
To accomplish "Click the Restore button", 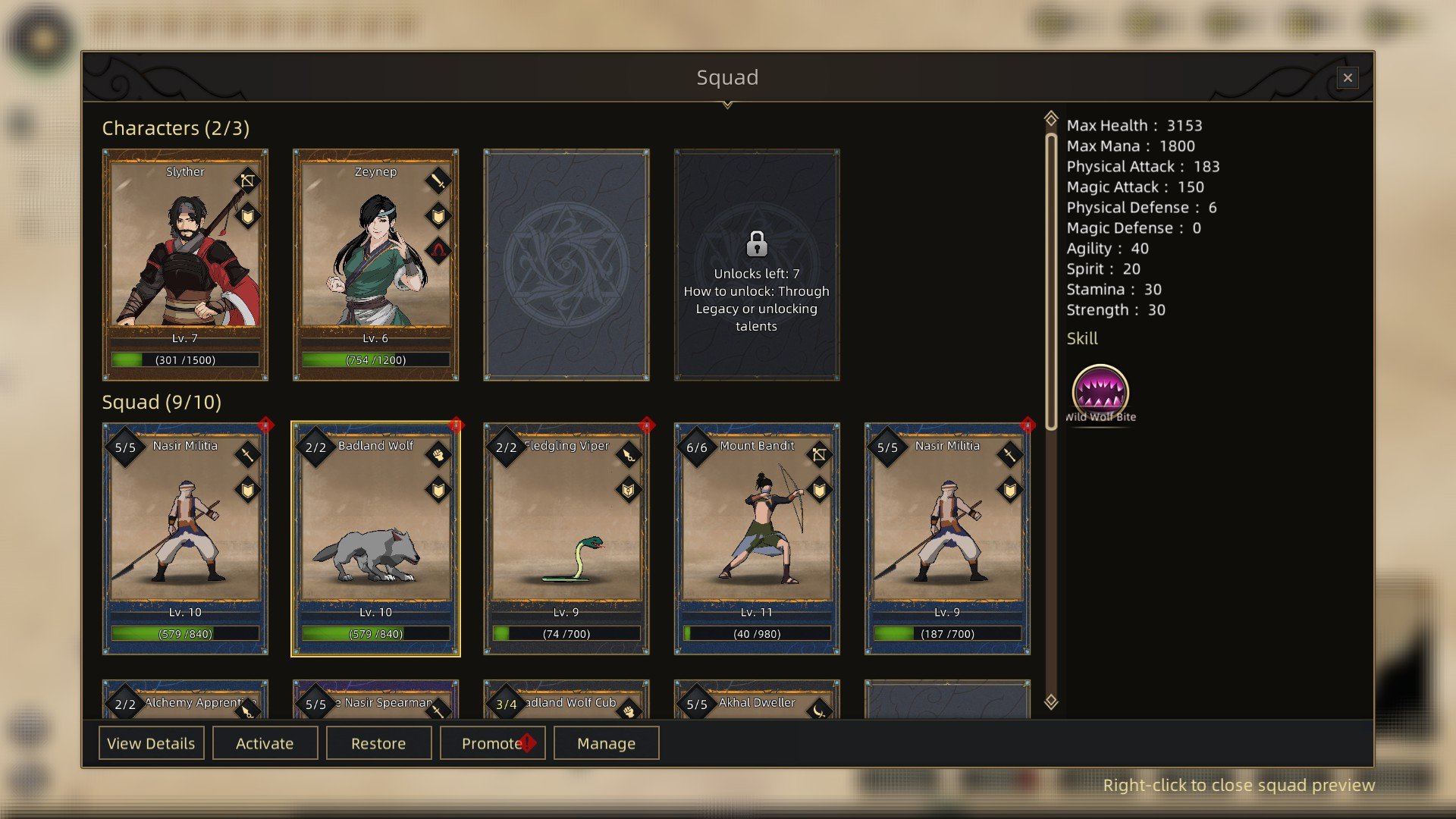I will (378, 743).
